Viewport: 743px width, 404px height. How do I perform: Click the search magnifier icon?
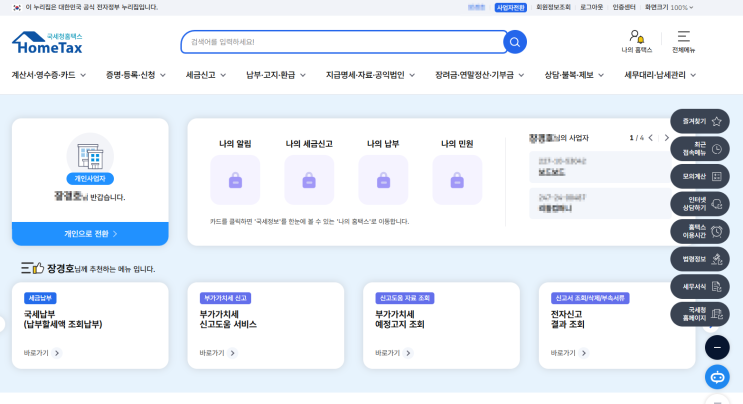coord(514,42)
